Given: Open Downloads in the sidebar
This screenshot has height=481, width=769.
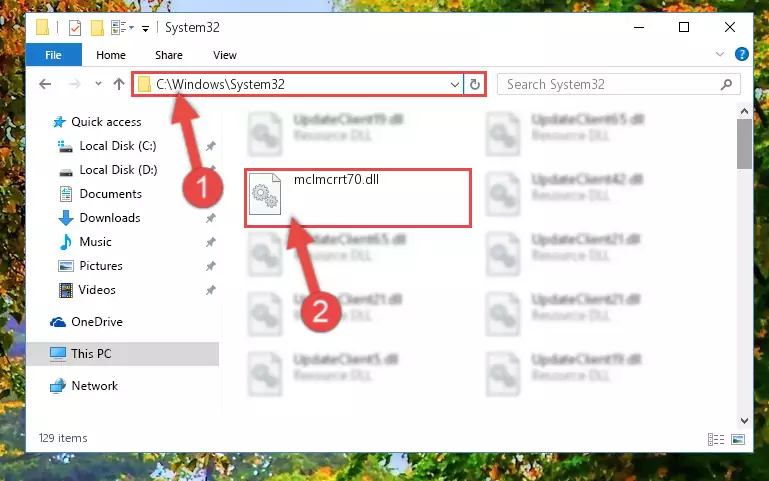Looking at the screenshot, I should point(110,218).
